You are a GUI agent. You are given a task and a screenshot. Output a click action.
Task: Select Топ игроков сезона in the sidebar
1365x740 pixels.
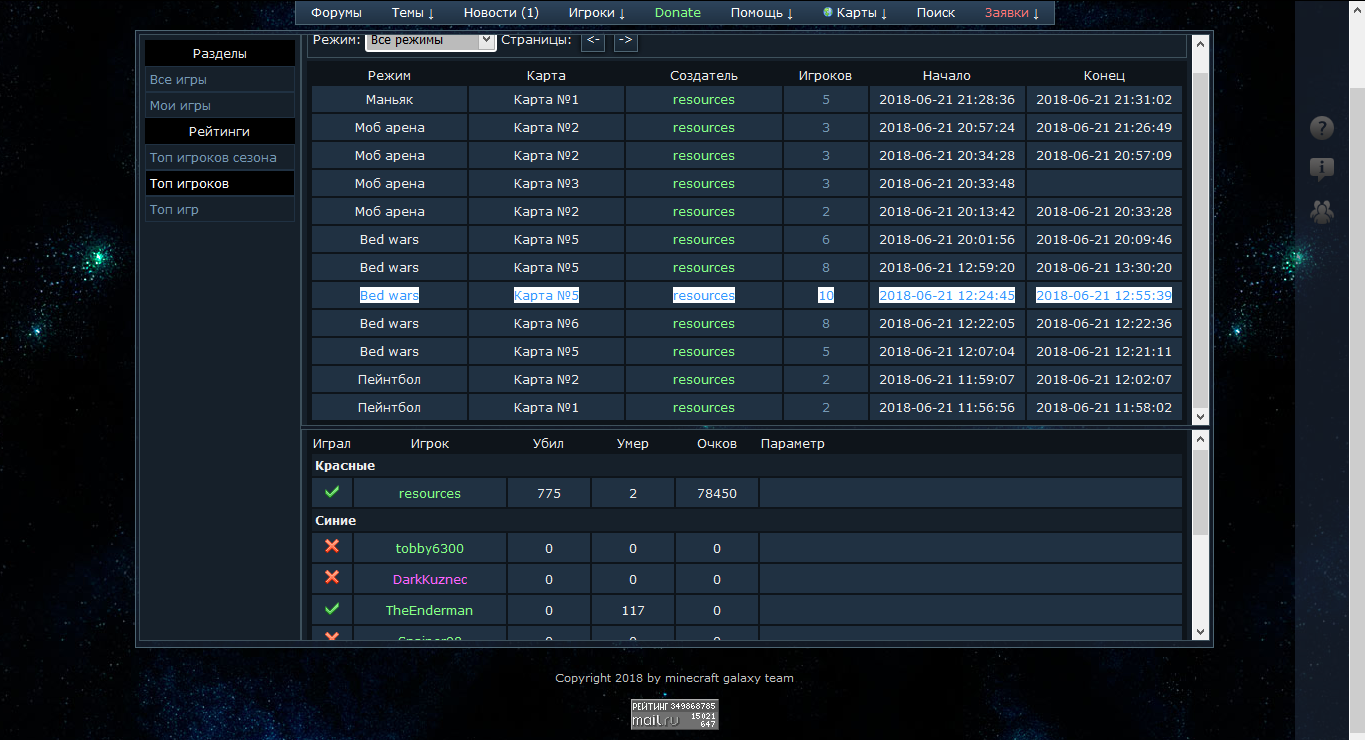[213, 158]
